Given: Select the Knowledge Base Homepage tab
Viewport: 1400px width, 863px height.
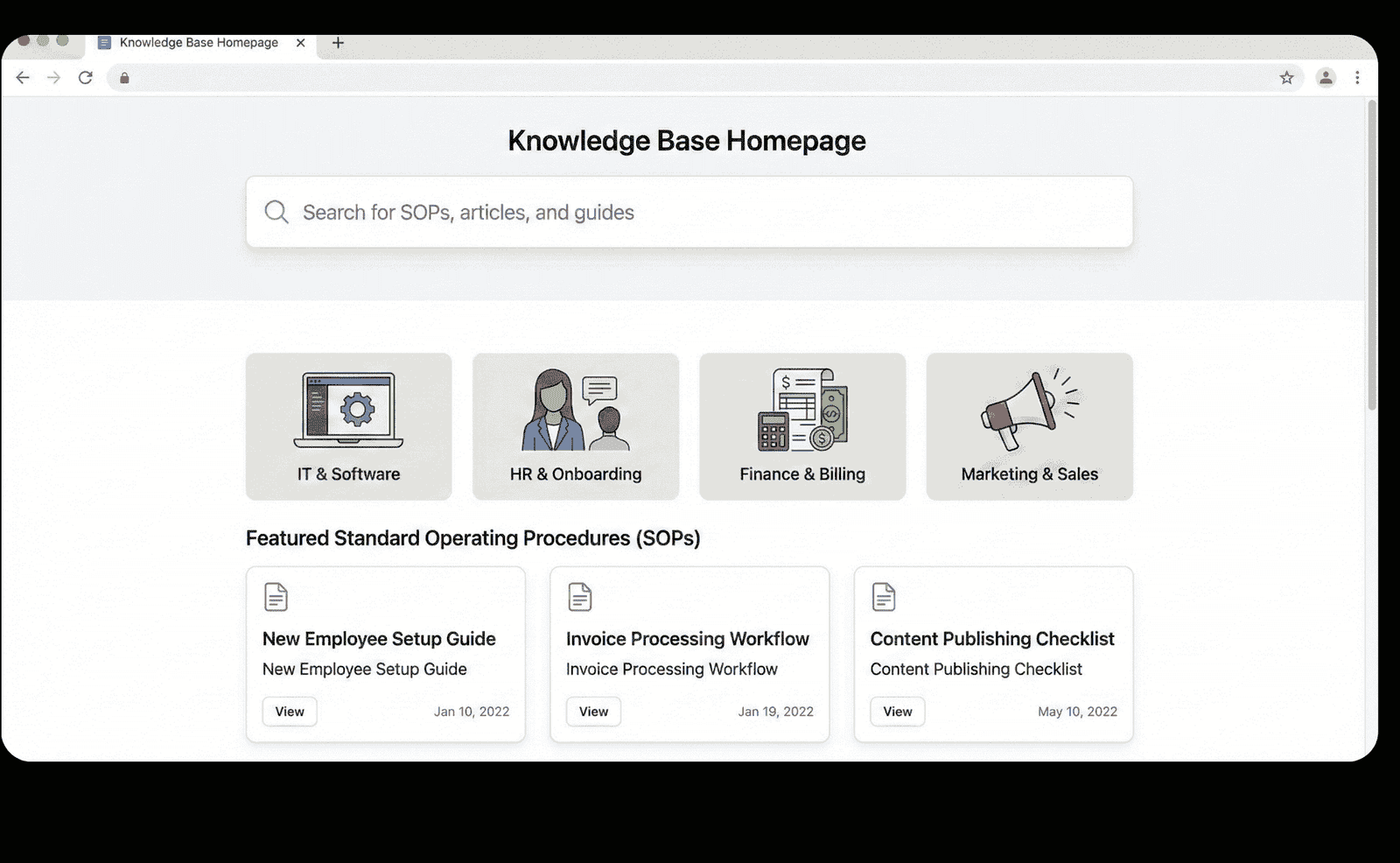Looking at the screenshot, I should coord(197,42).
